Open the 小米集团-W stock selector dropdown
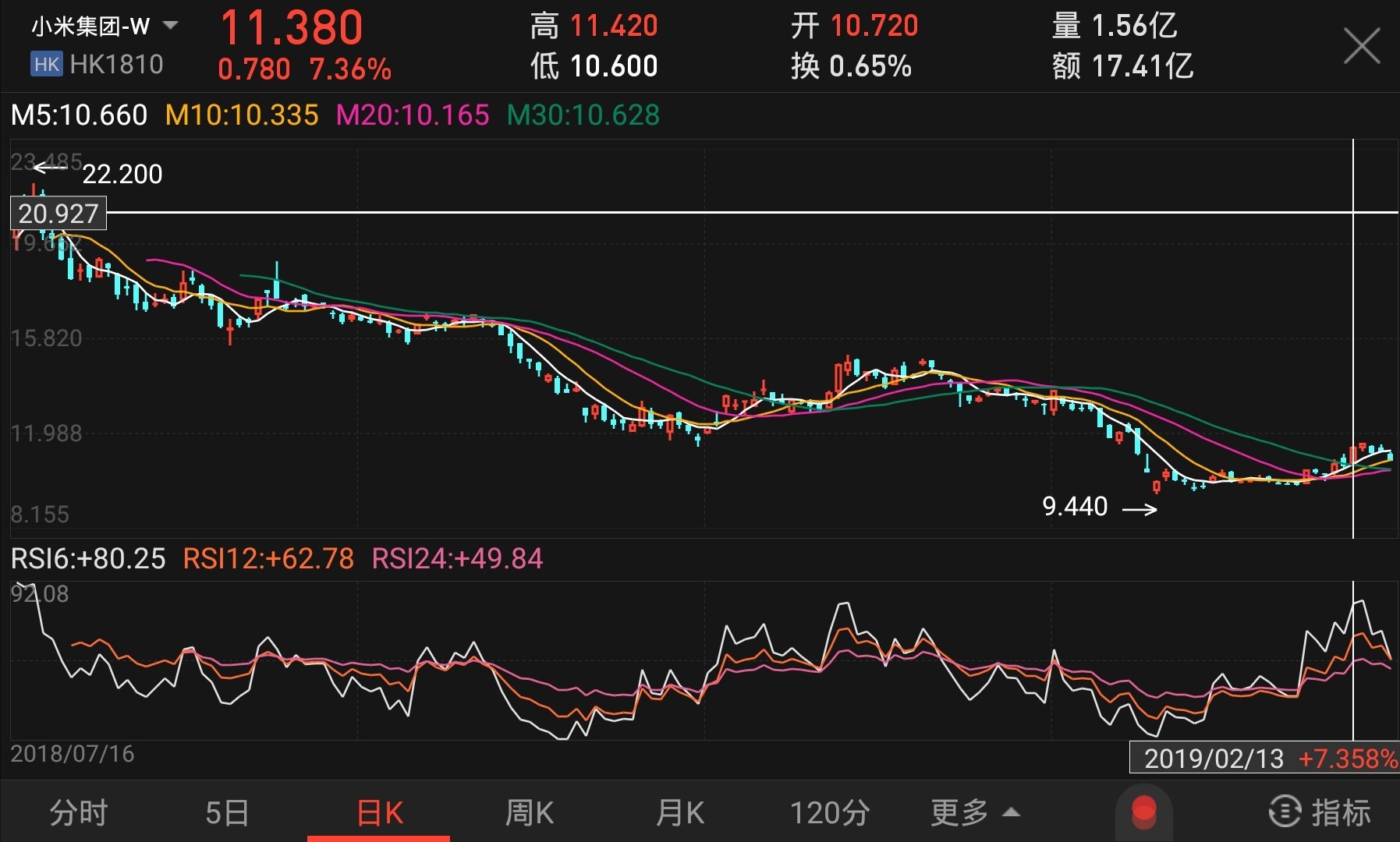 (x=170, y=26)
